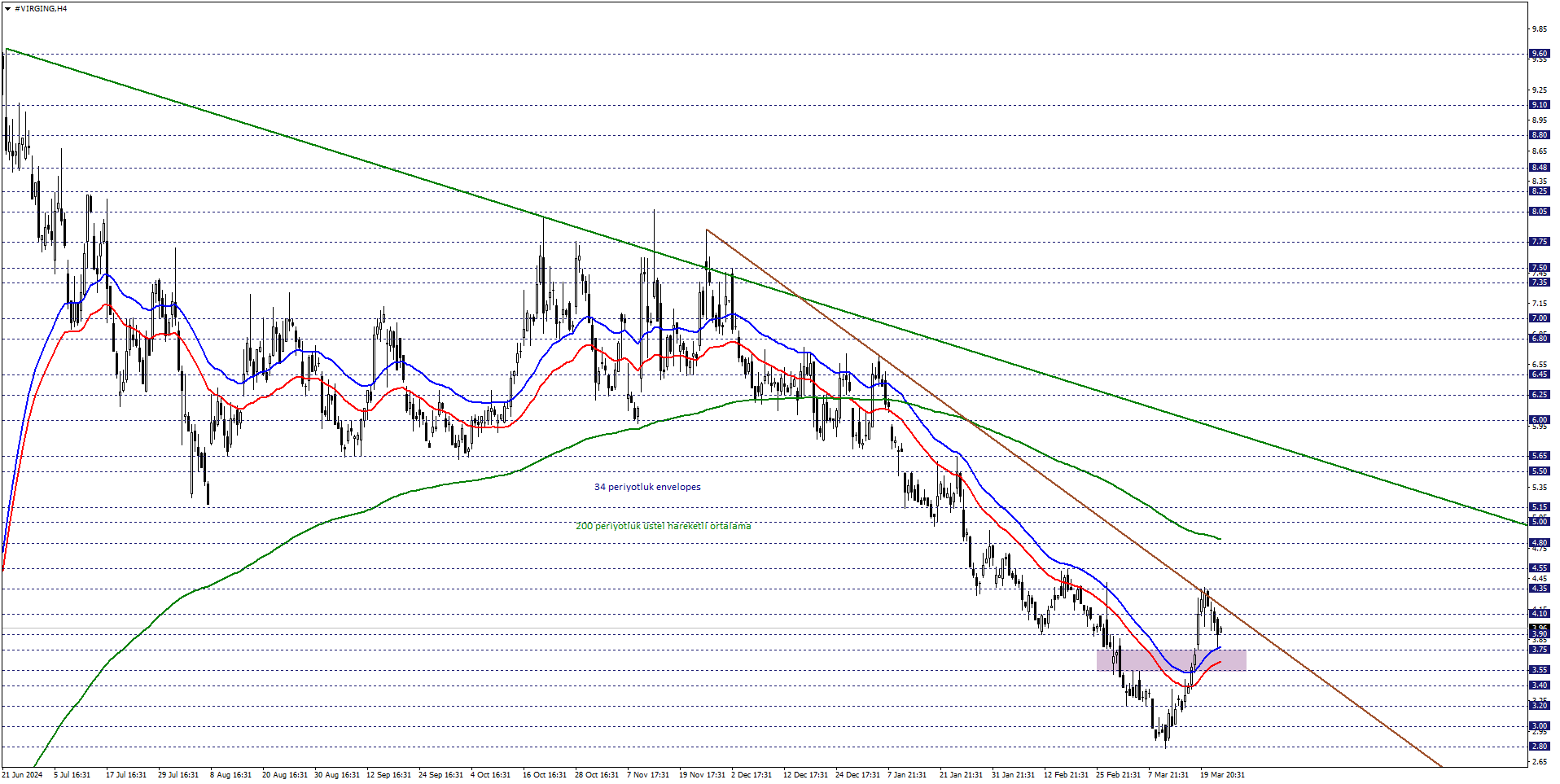Click the small triangle before #VIRGING,H4
This screenshot has height=784, width=1560.
pyautogui.click(x=7, y=8)
